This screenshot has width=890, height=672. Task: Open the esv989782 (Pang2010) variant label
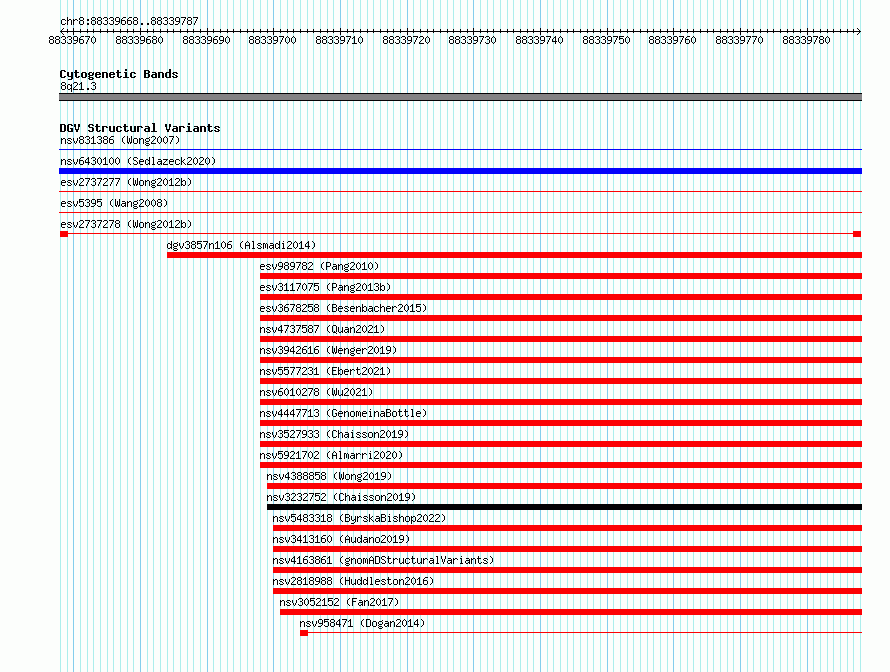click(x=319, y=266)
